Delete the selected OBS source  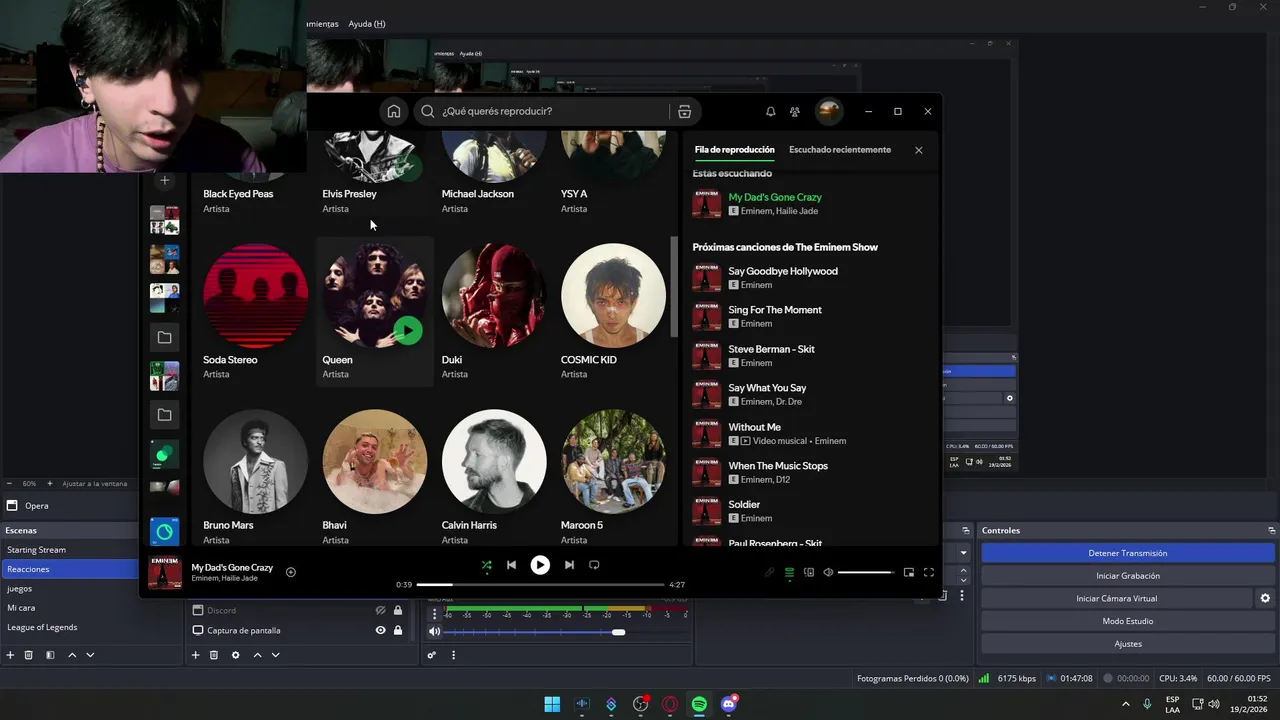click(213, 655)
